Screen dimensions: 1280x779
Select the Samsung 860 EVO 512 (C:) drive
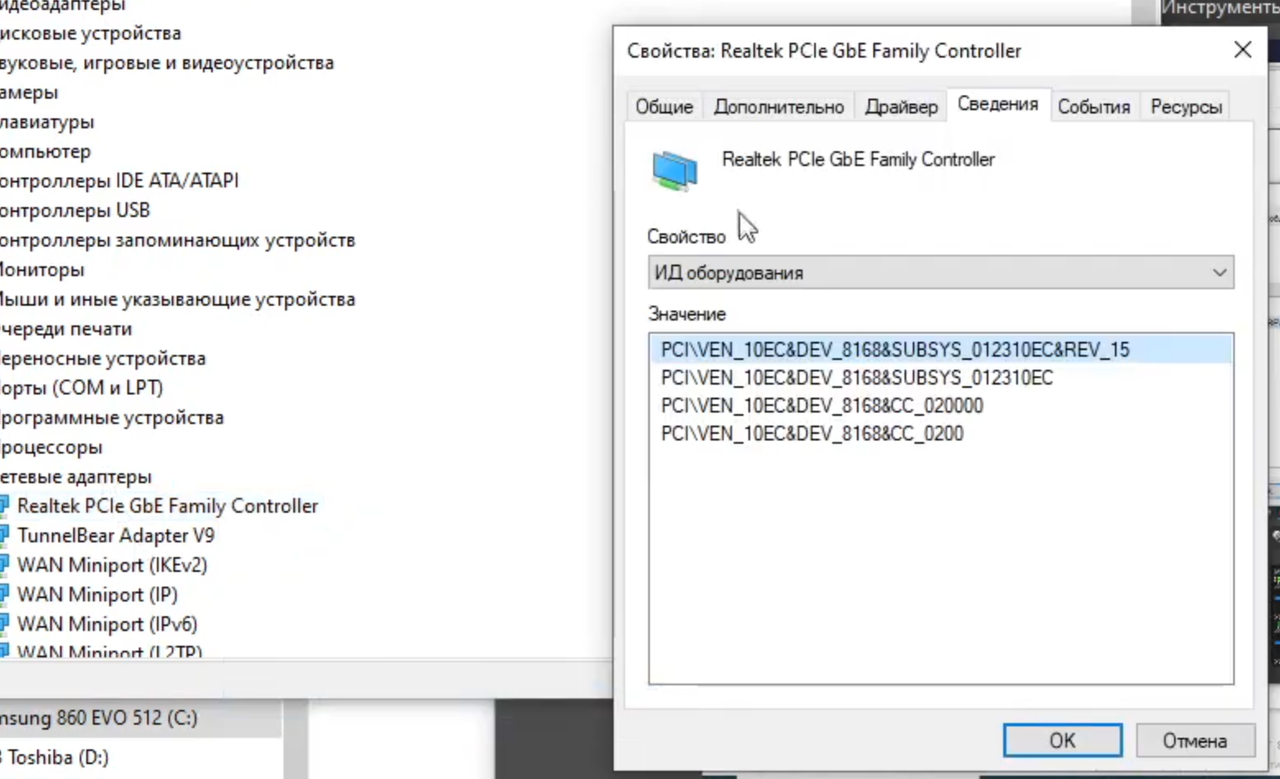tap(99, 717)
